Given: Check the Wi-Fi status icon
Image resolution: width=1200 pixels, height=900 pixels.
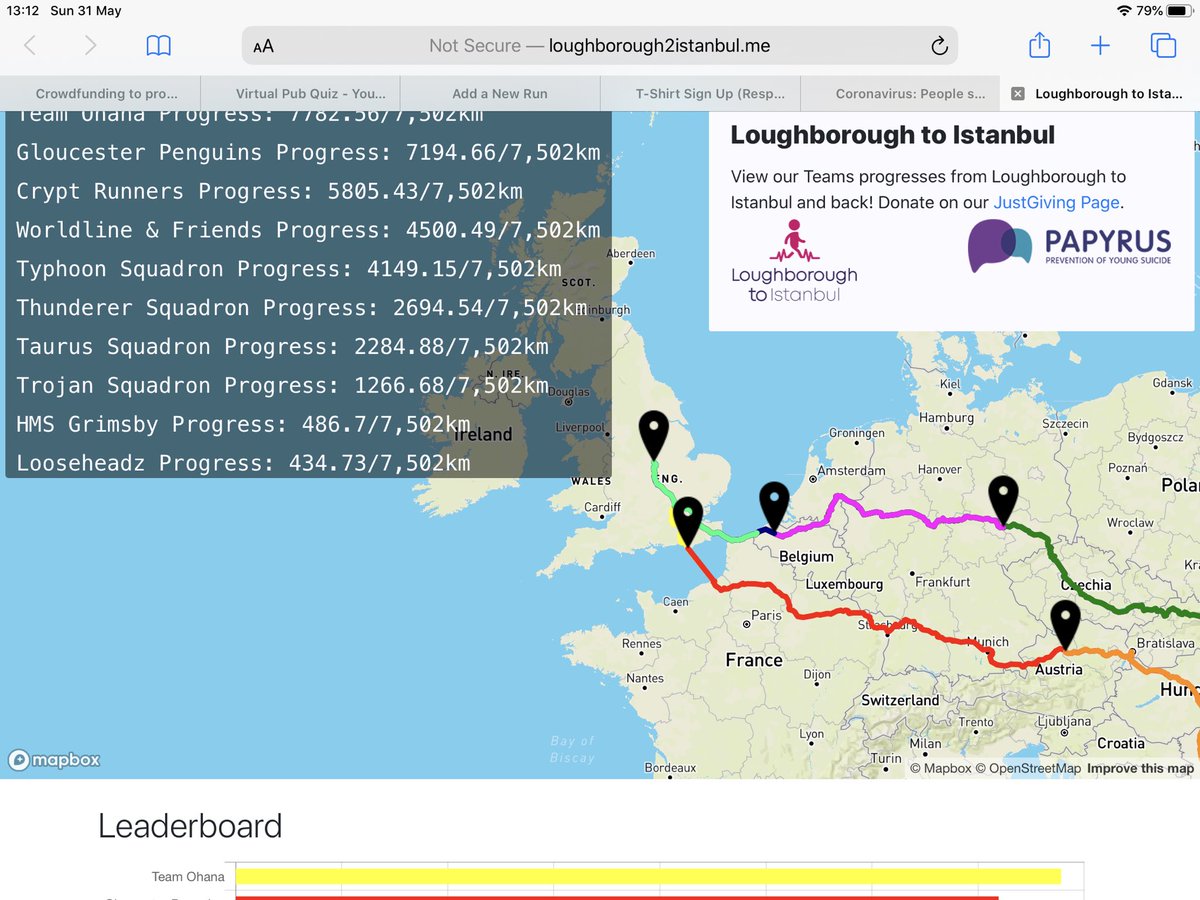Looking at the screenshot, I should 1124,11.
